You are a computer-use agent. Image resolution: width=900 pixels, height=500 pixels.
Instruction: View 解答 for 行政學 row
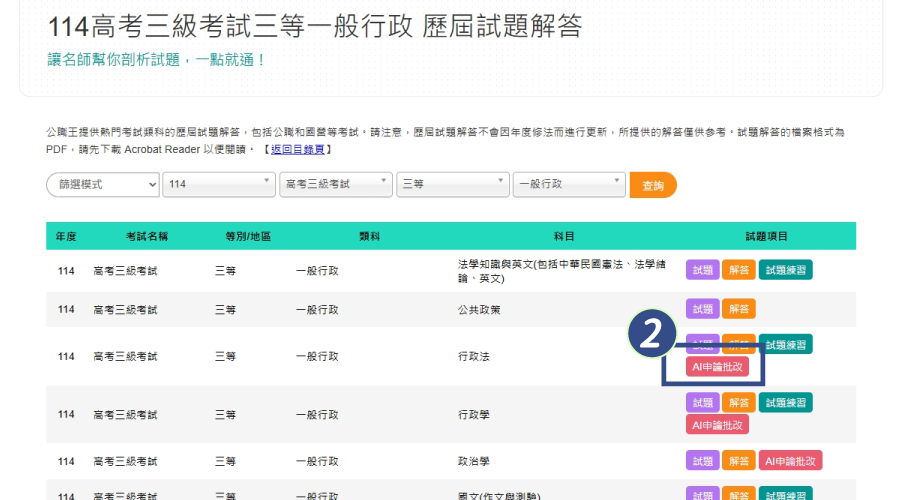[x=739, y=402]
